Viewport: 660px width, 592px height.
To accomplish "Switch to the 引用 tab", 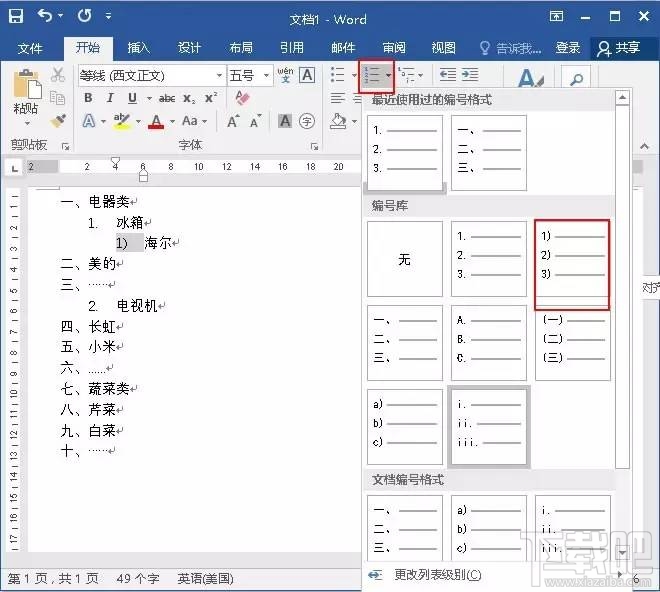I will (292, 48).
